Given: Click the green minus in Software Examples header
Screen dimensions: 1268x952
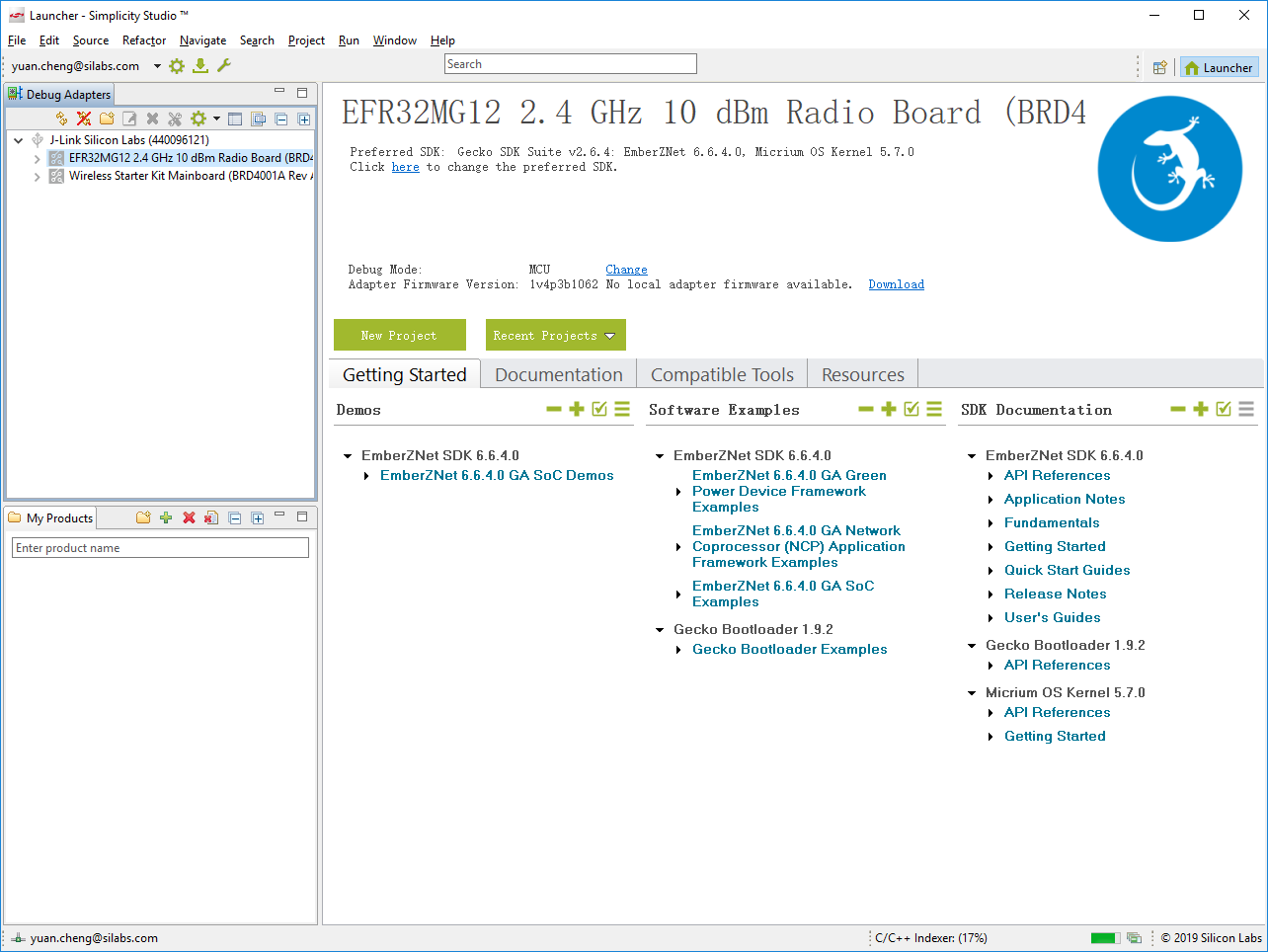Looking at the screenshot, I should (866, 409).
